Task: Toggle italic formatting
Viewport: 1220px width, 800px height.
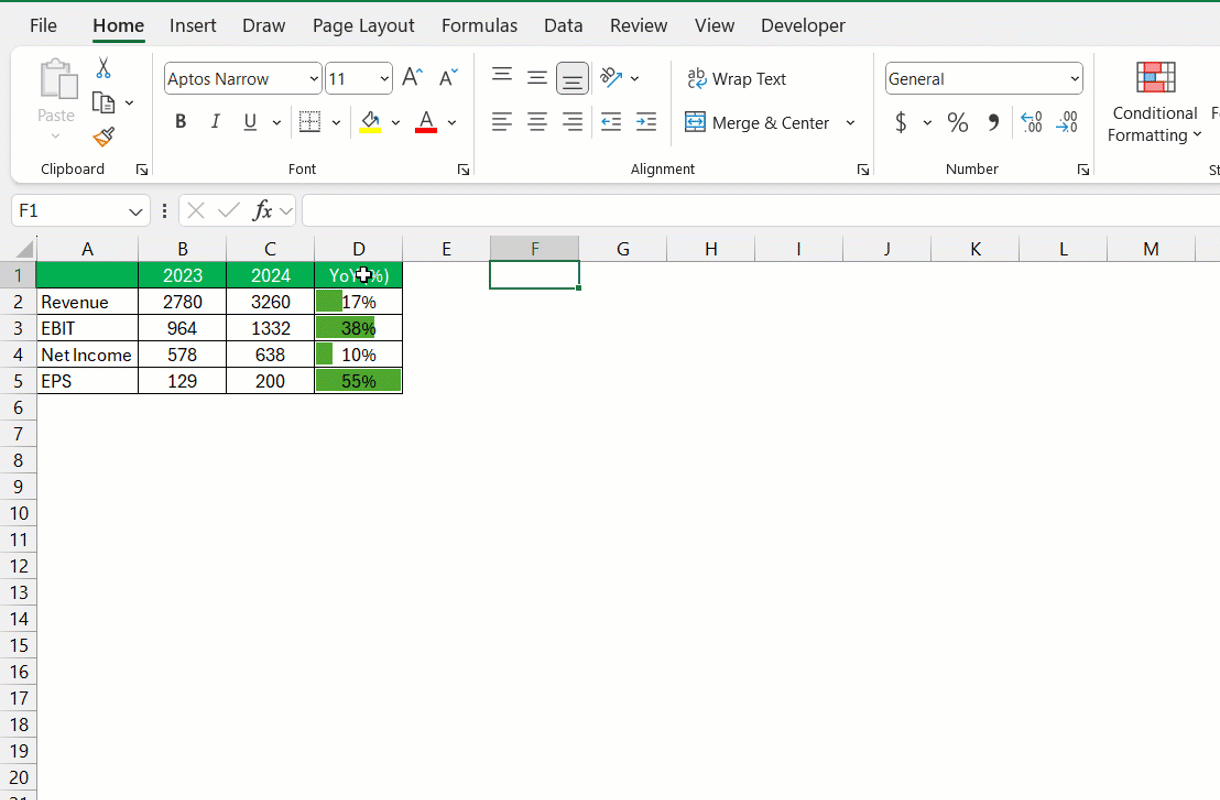Action: coord(215,122)
